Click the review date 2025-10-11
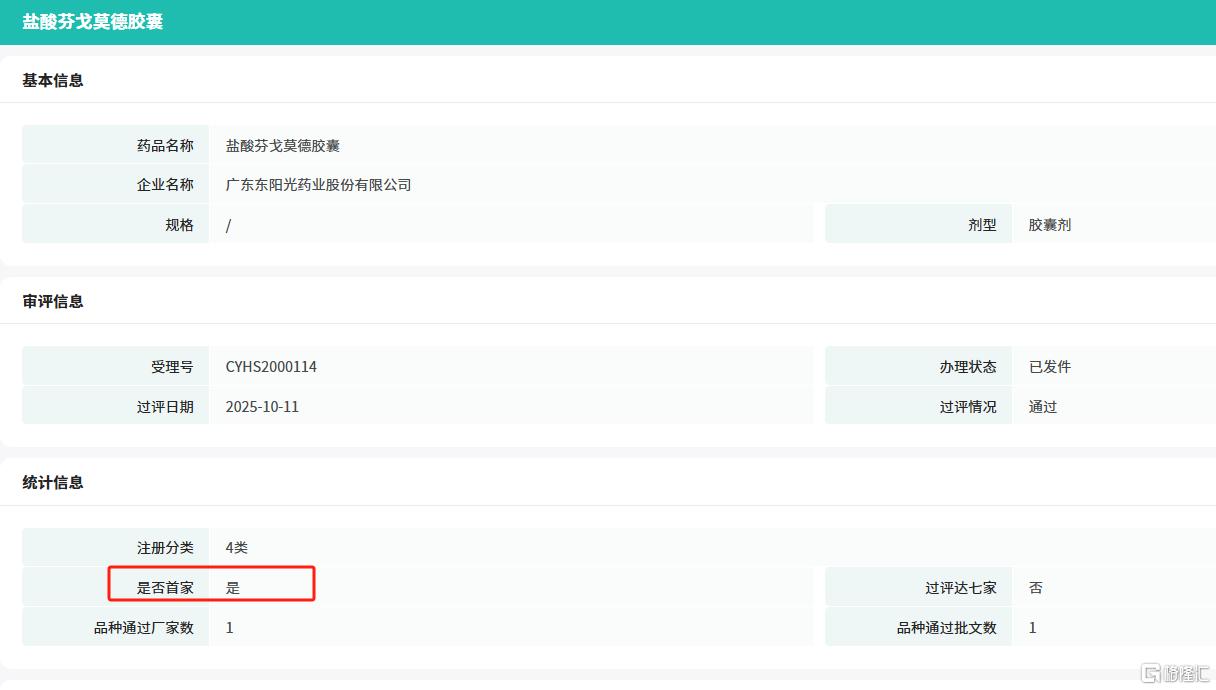1216x690 pixels. (262, 407)
